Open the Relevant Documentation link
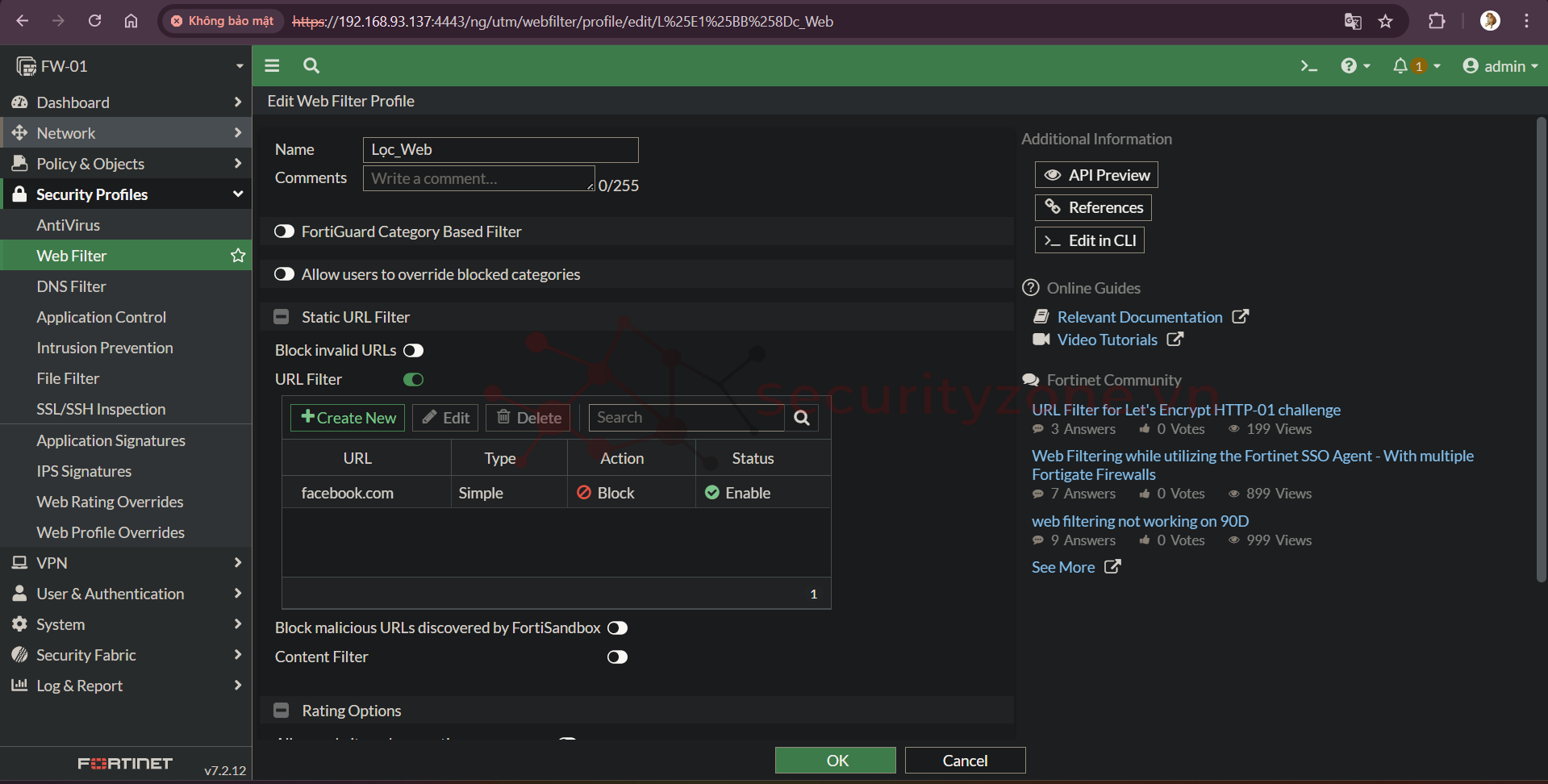 click(1140, 318)
